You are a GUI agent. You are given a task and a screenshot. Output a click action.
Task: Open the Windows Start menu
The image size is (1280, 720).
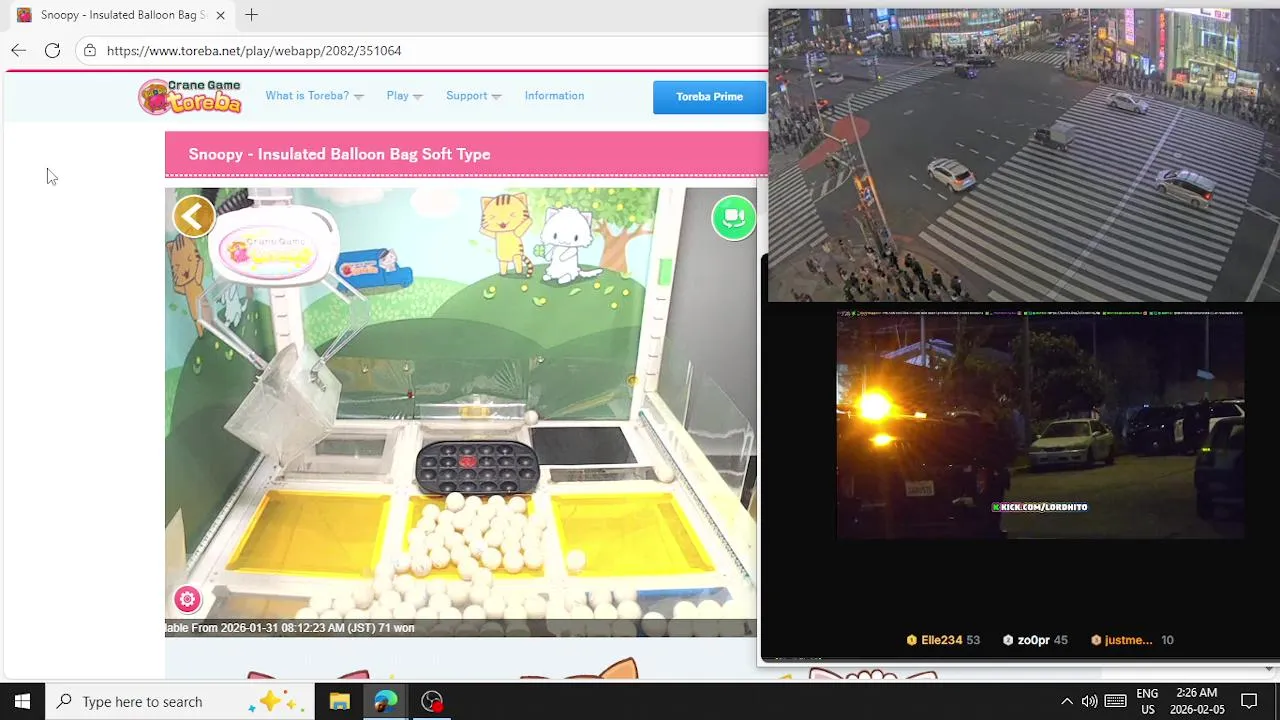(x=22, y=701)
